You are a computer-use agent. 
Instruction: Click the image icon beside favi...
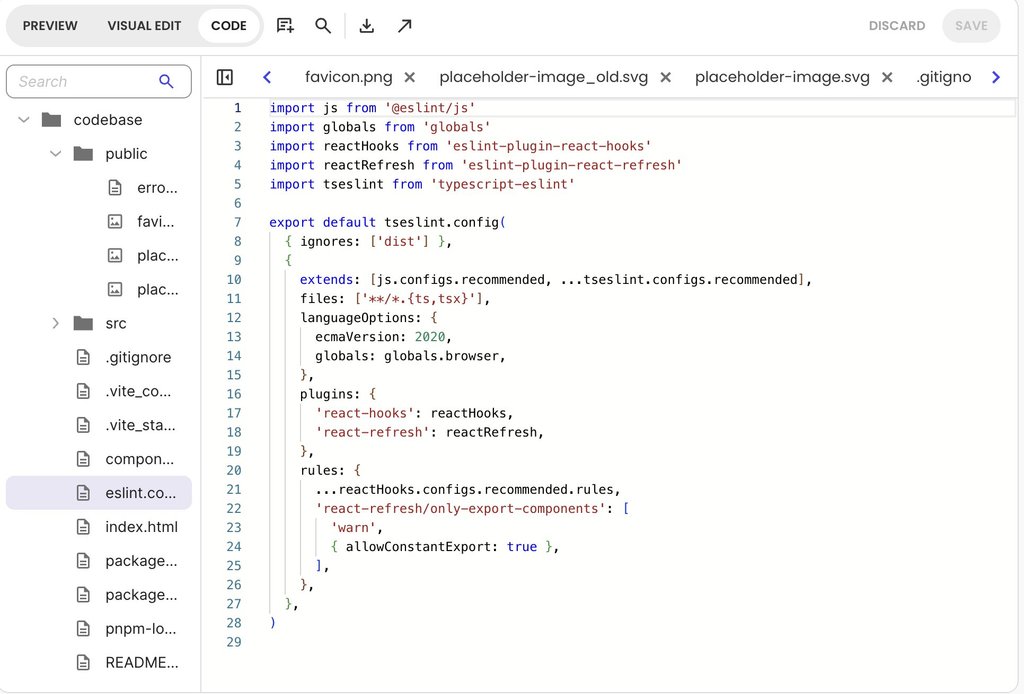pos(115,221)
